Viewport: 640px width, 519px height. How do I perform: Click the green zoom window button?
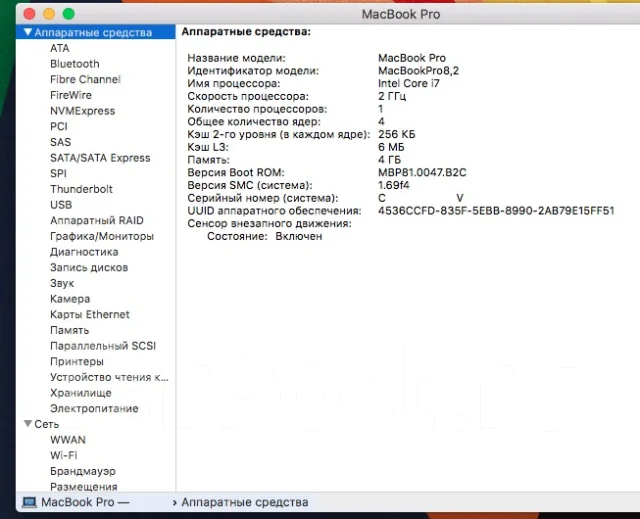click(x=69, y=14)
